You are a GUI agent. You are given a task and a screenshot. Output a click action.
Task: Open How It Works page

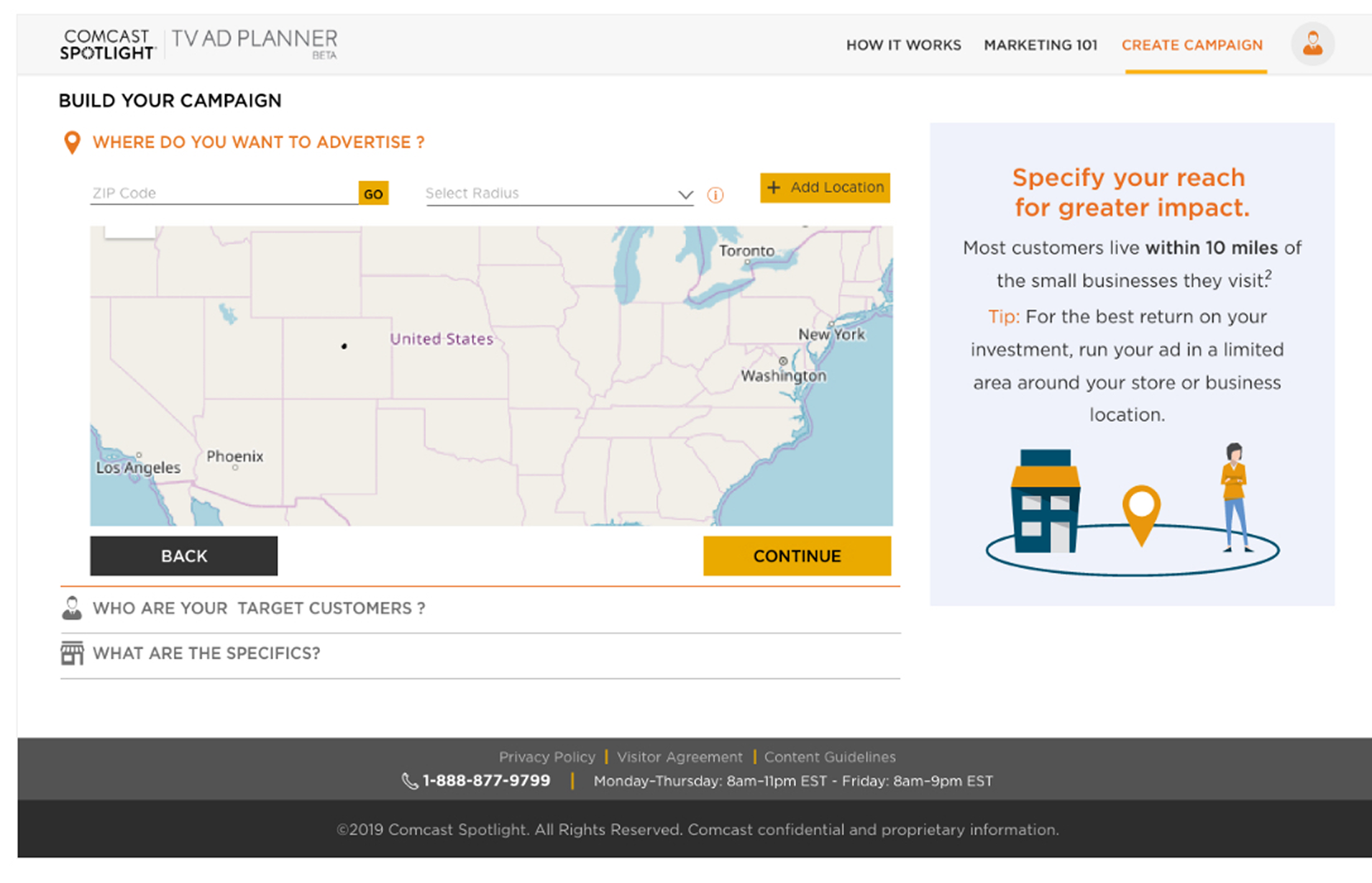(903, 45)
